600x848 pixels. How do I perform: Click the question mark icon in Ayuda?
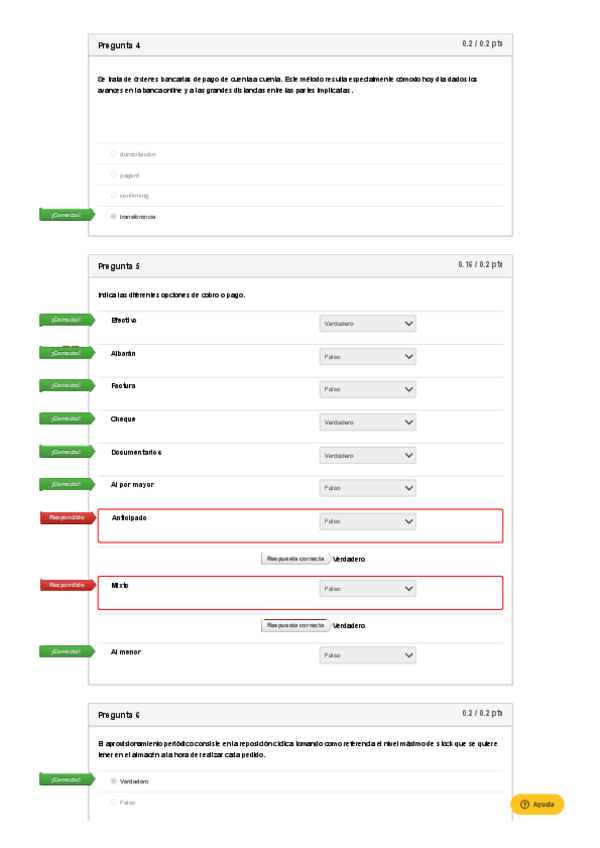tap(524, 804)
